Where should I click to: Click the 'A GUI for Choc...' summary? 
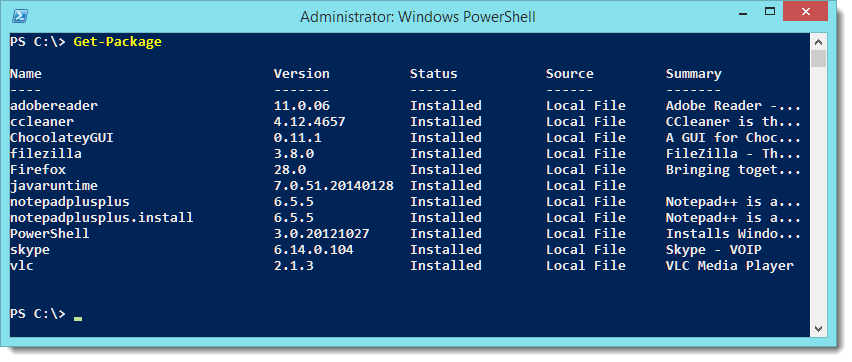[x=734, y=138]
